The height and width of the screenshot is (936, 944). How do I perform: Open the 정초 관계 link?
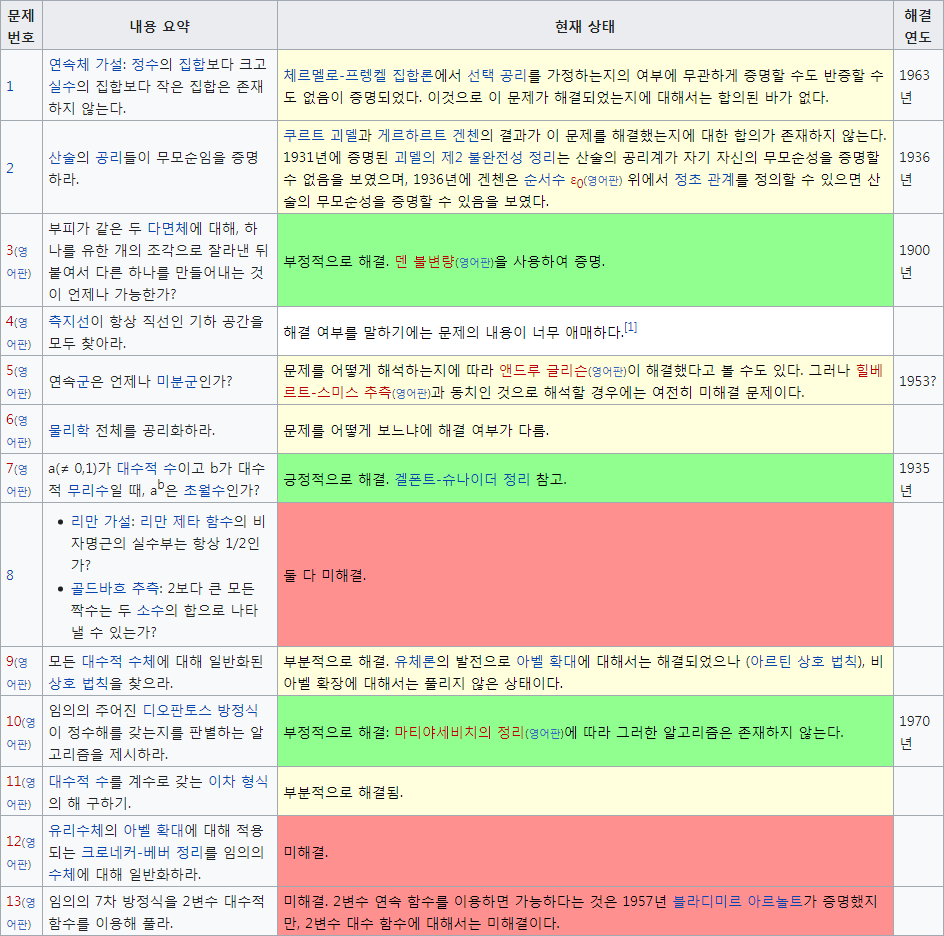704,179
